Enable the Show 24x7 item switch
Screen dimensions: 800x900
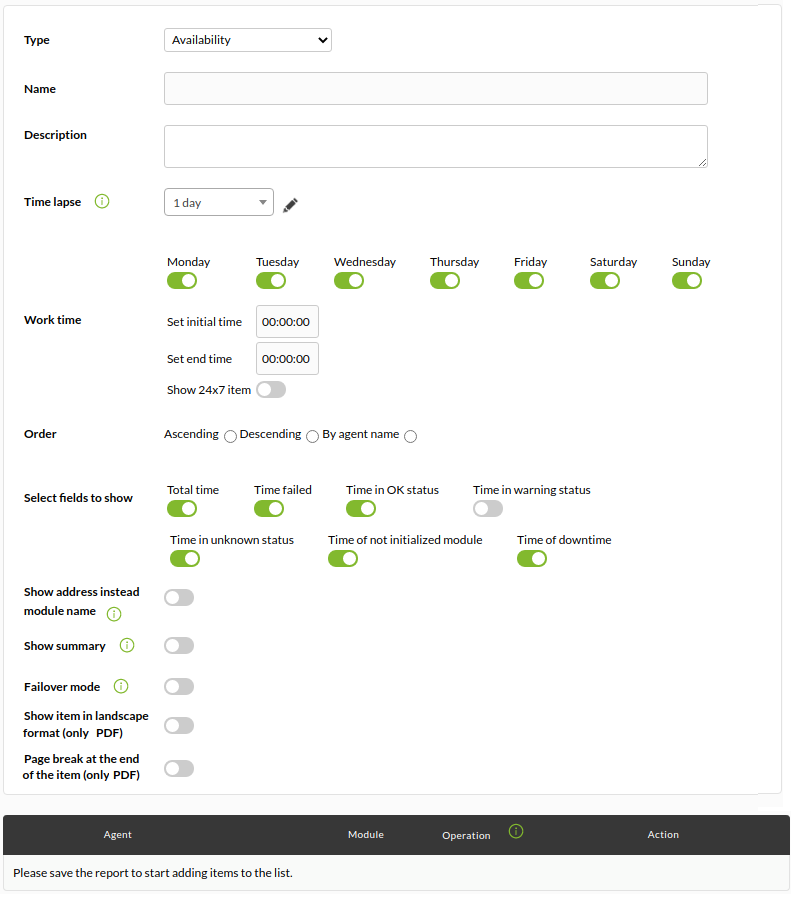pos(271,390)
